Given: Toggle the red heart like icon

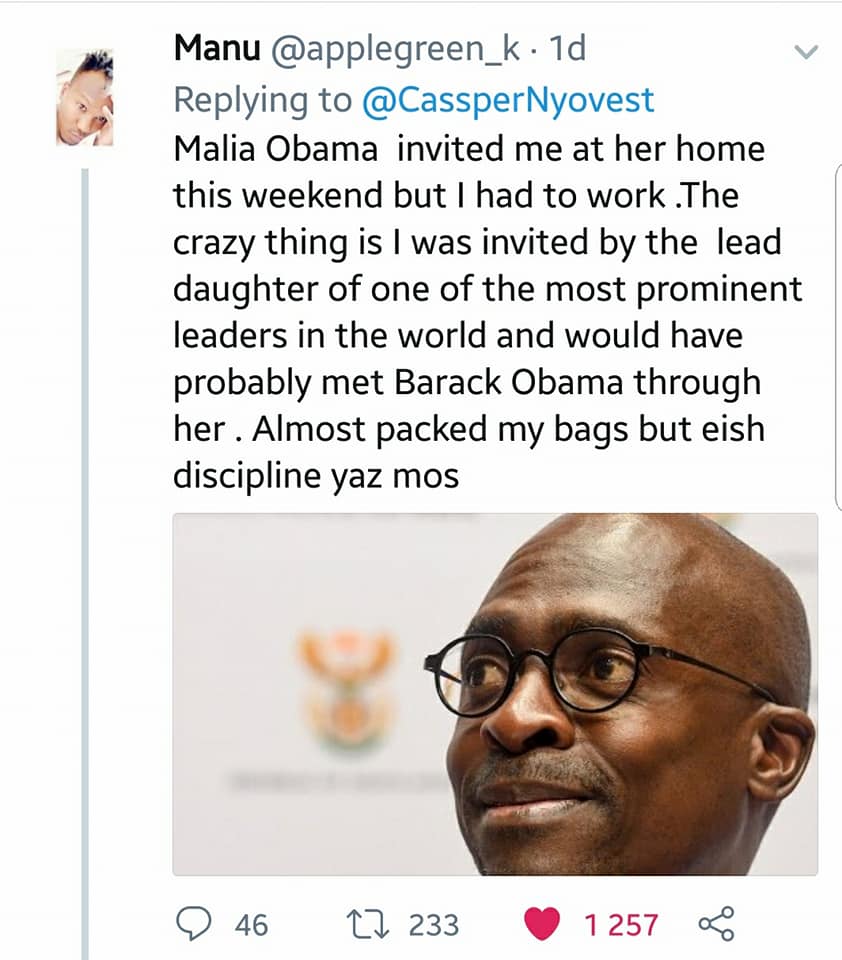Looking at the screenshot, I should click(x=542, y=924).
